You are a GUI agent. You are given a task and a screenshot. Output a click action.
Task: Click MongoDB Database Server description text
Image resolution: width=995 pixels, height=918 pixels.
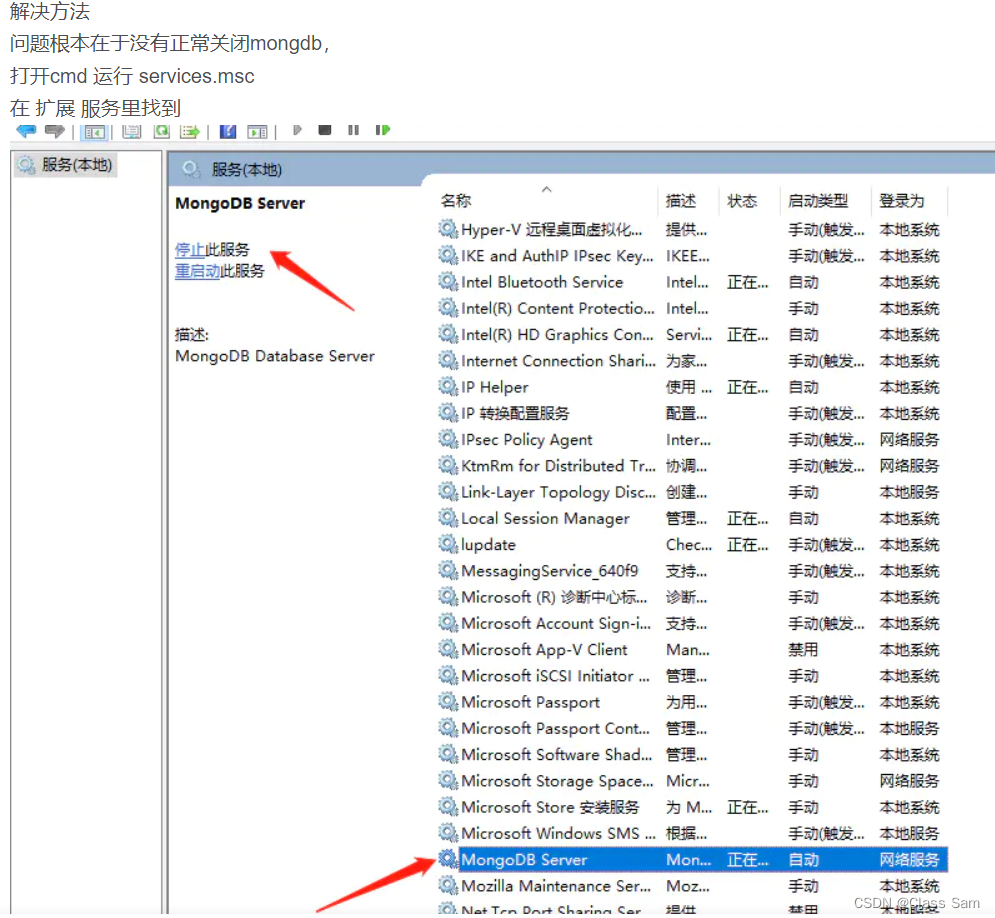click(275, 356)
